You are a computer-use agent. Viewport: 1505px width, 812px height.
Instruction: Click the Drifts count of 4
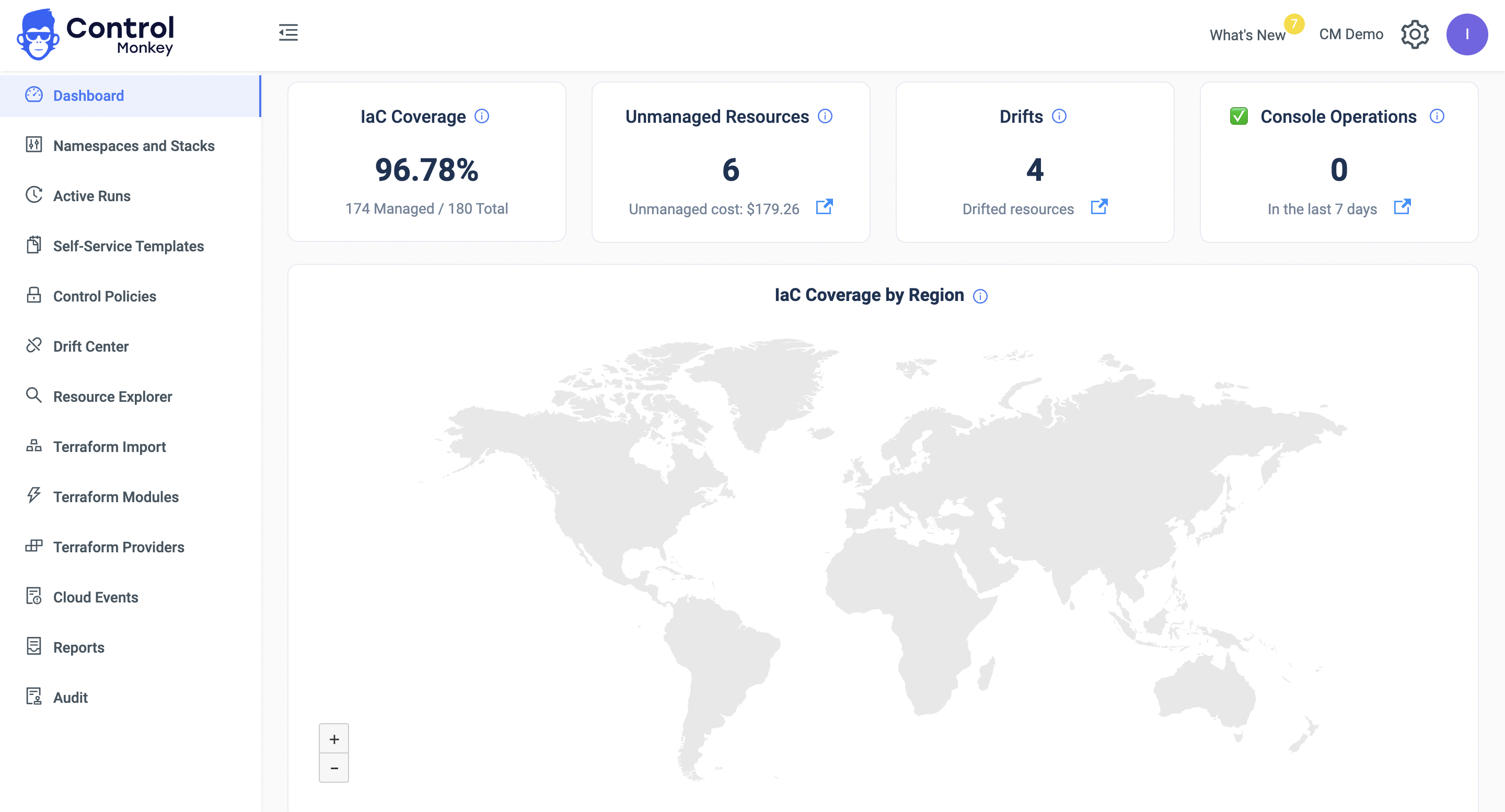pos(1035,169)
